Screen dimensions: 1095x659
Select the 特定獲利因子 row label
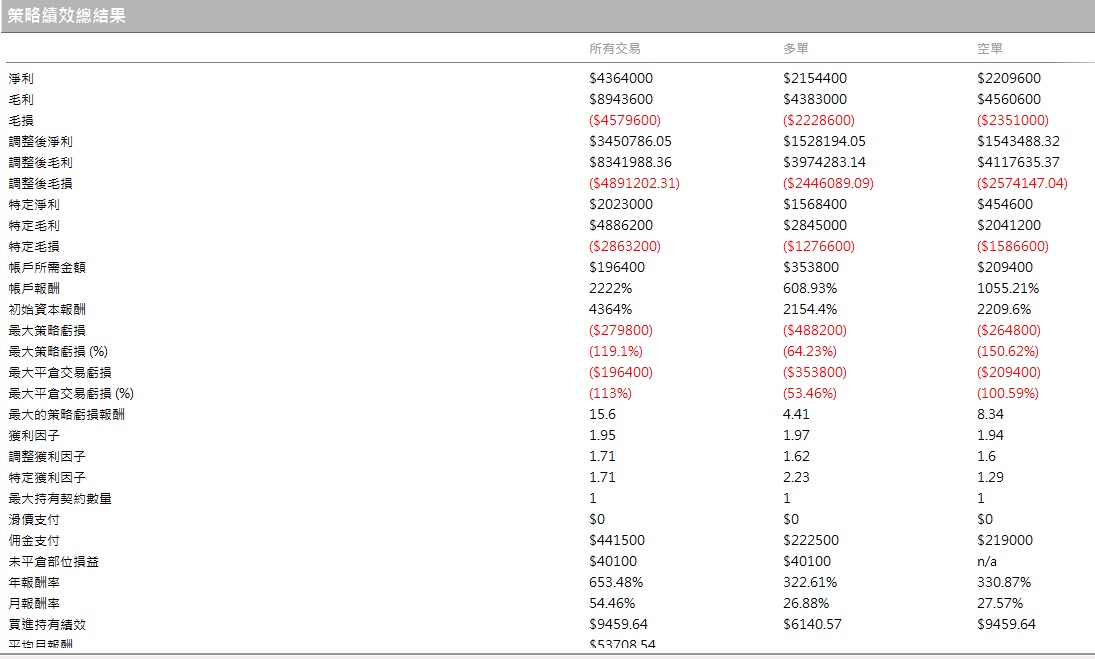47,477
